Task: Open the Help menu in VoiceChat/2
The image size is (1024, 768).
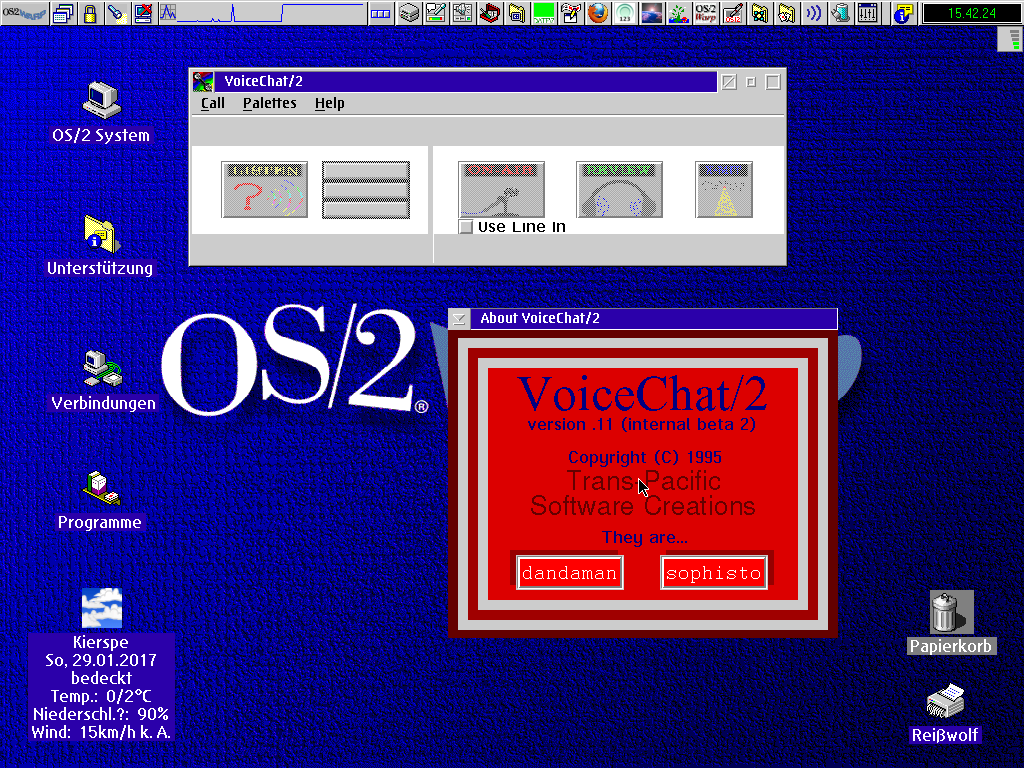Action: [x=329, y=103]
